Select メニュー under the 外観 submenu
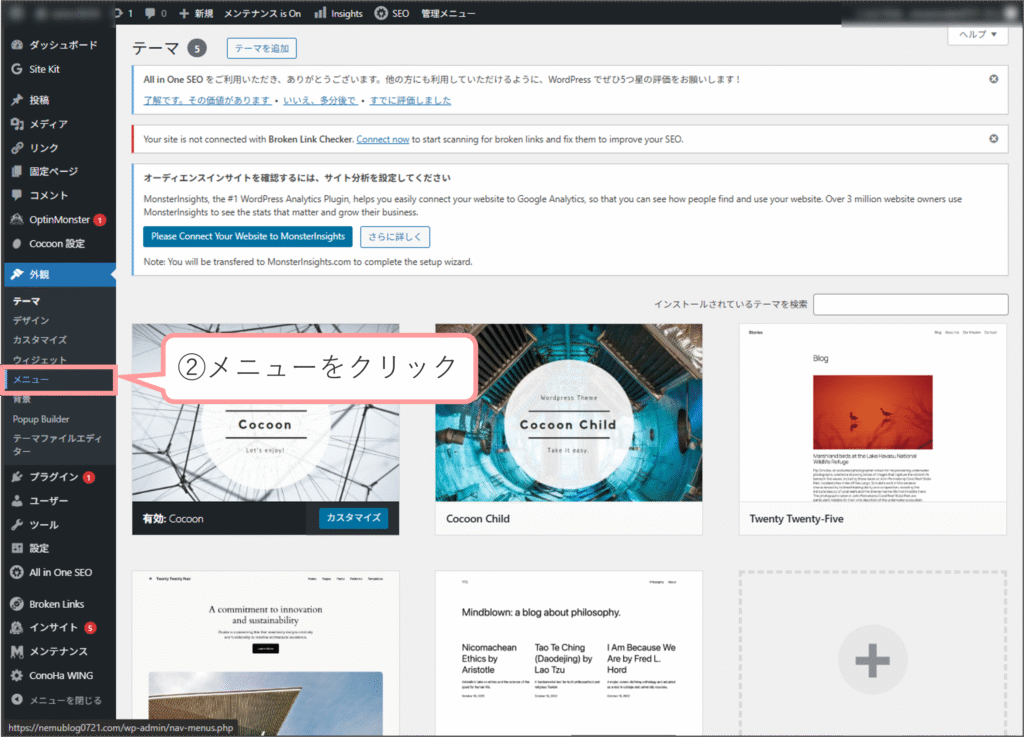The width and height of the screenshot is (1024, 737). click(x=31, y=380)
